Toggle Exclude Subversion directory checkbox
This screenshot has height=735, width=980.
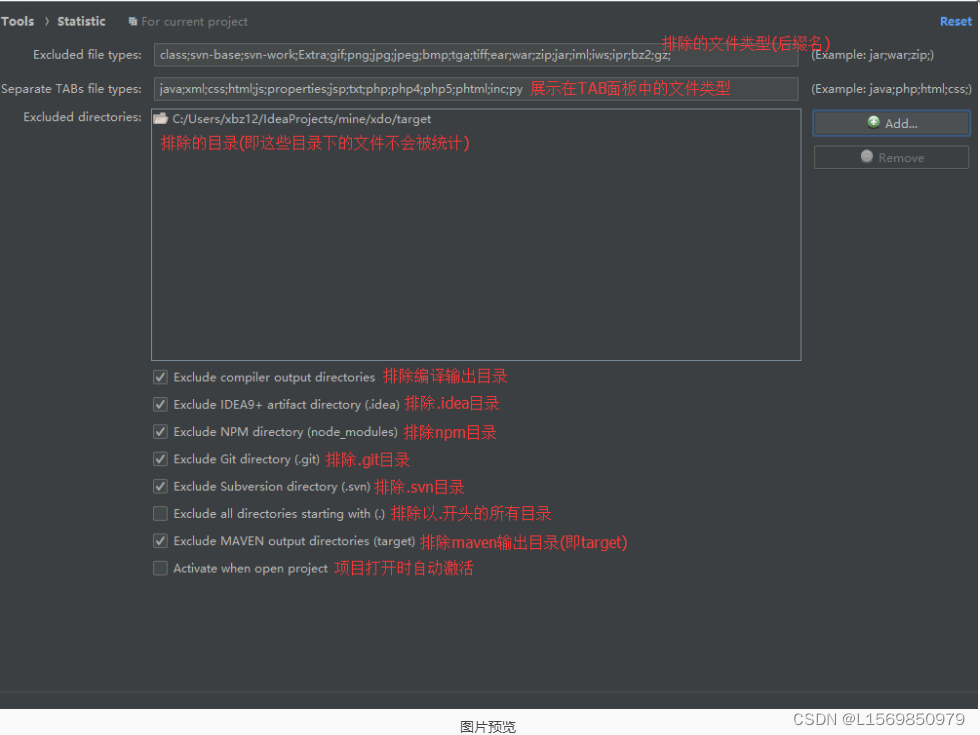[x=161, y=486]
